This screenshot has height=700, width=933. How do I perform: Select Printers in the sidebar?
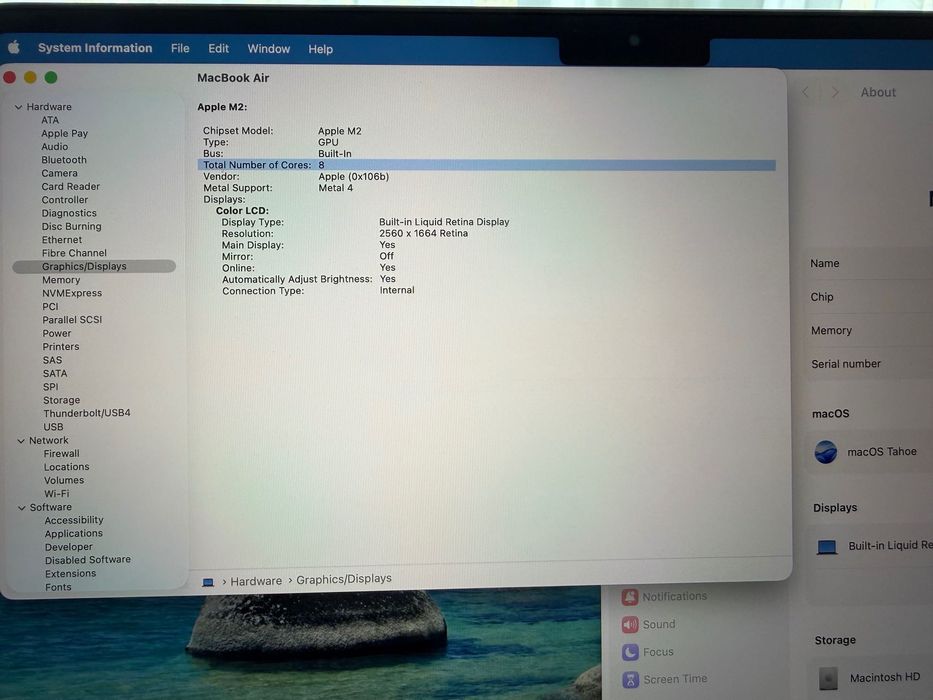point(61,346)
